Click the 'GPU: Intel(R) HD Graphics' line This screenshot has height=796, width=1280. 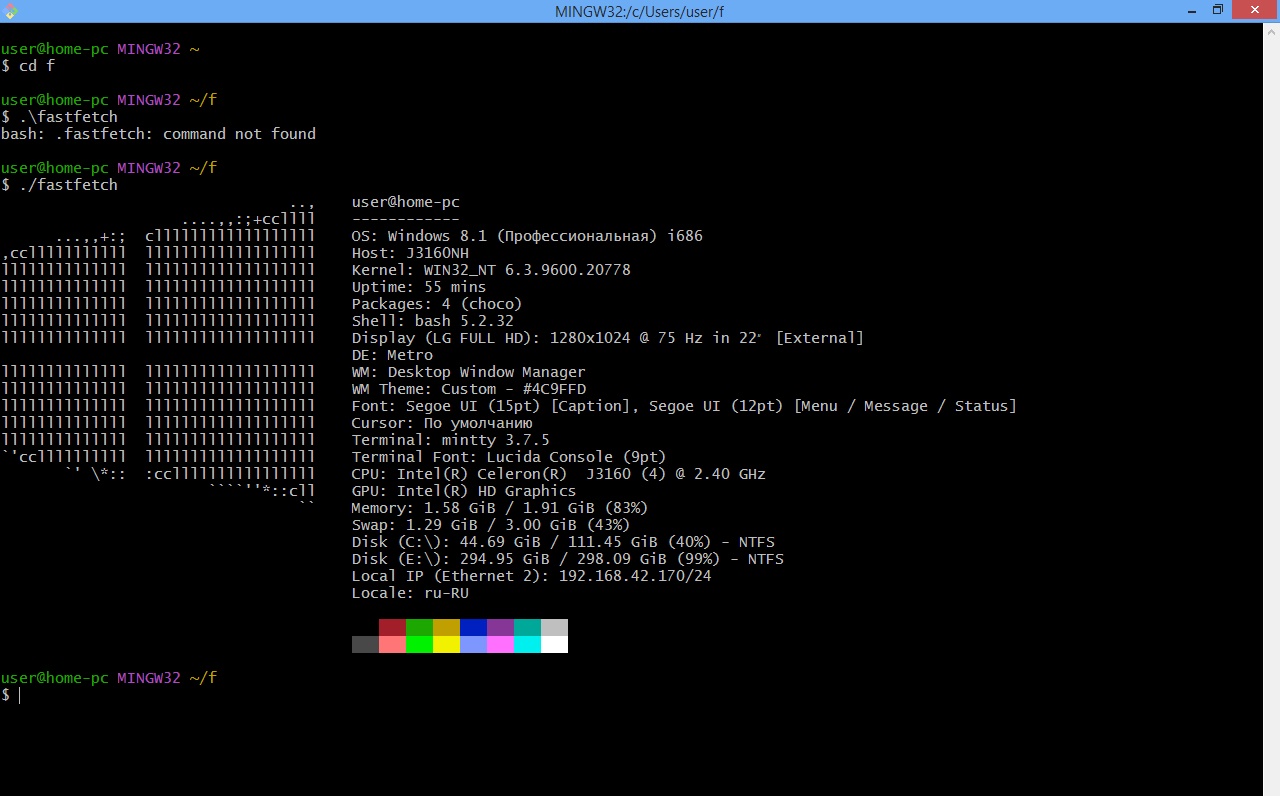[464, 491]
